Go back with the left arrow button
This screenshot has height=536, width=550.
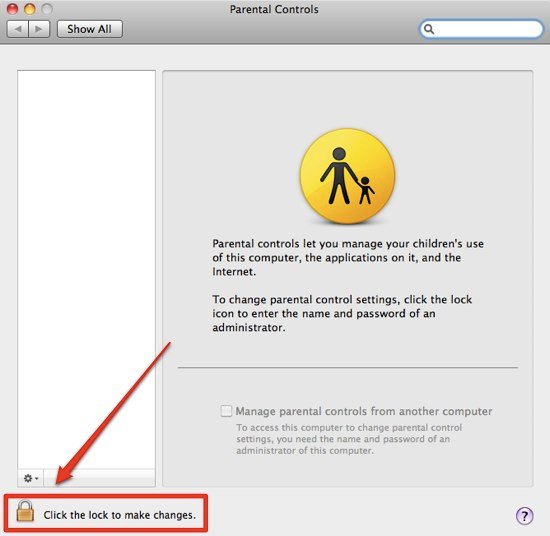coord(18,29)
